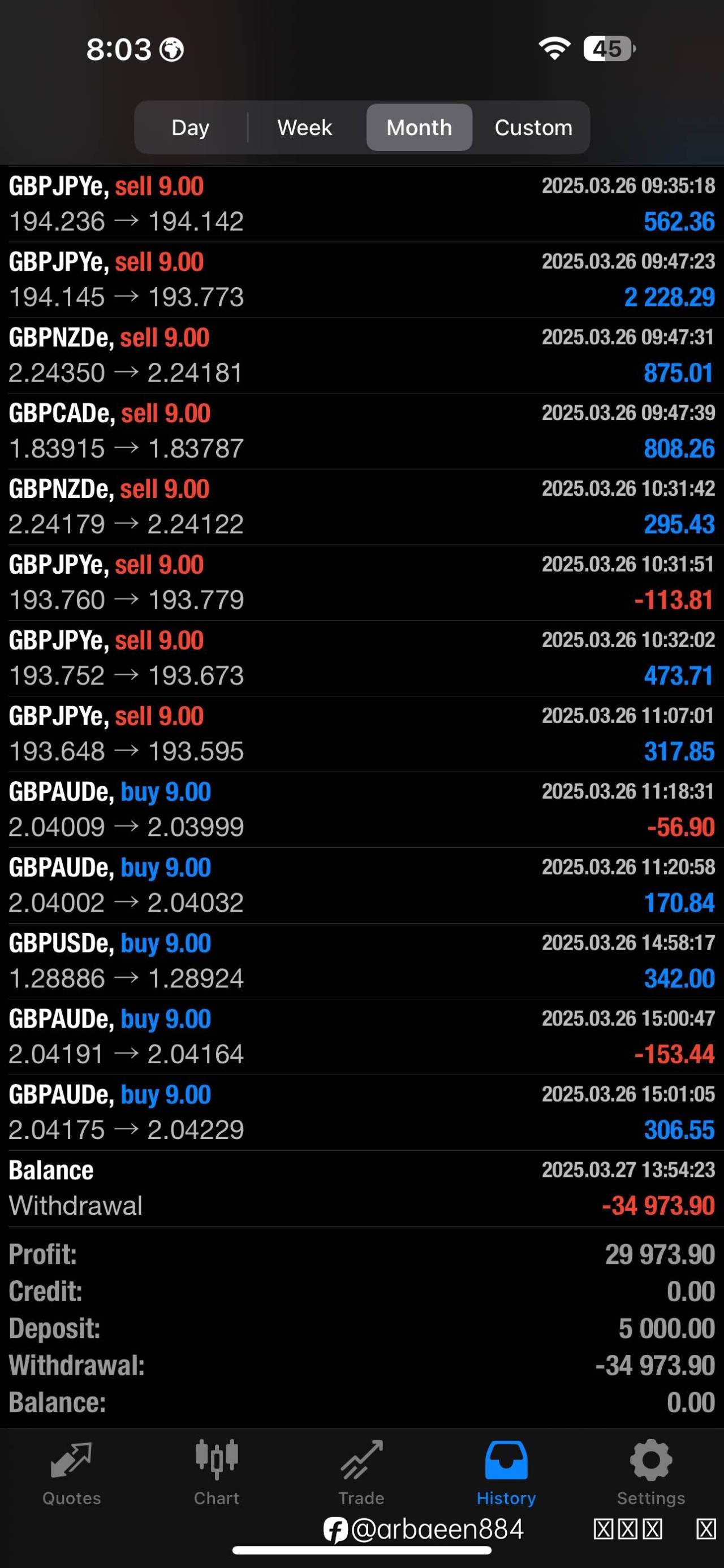Select GBPUSDe buy trade row

361,960
